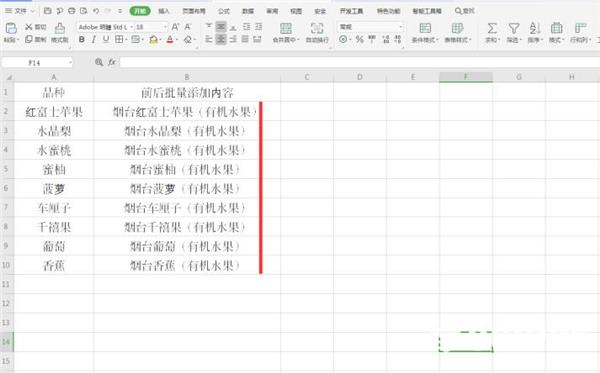This screenshot has width=600, height=373.
Task: Click the red font color swatch
Action: [x=170, y=39]
